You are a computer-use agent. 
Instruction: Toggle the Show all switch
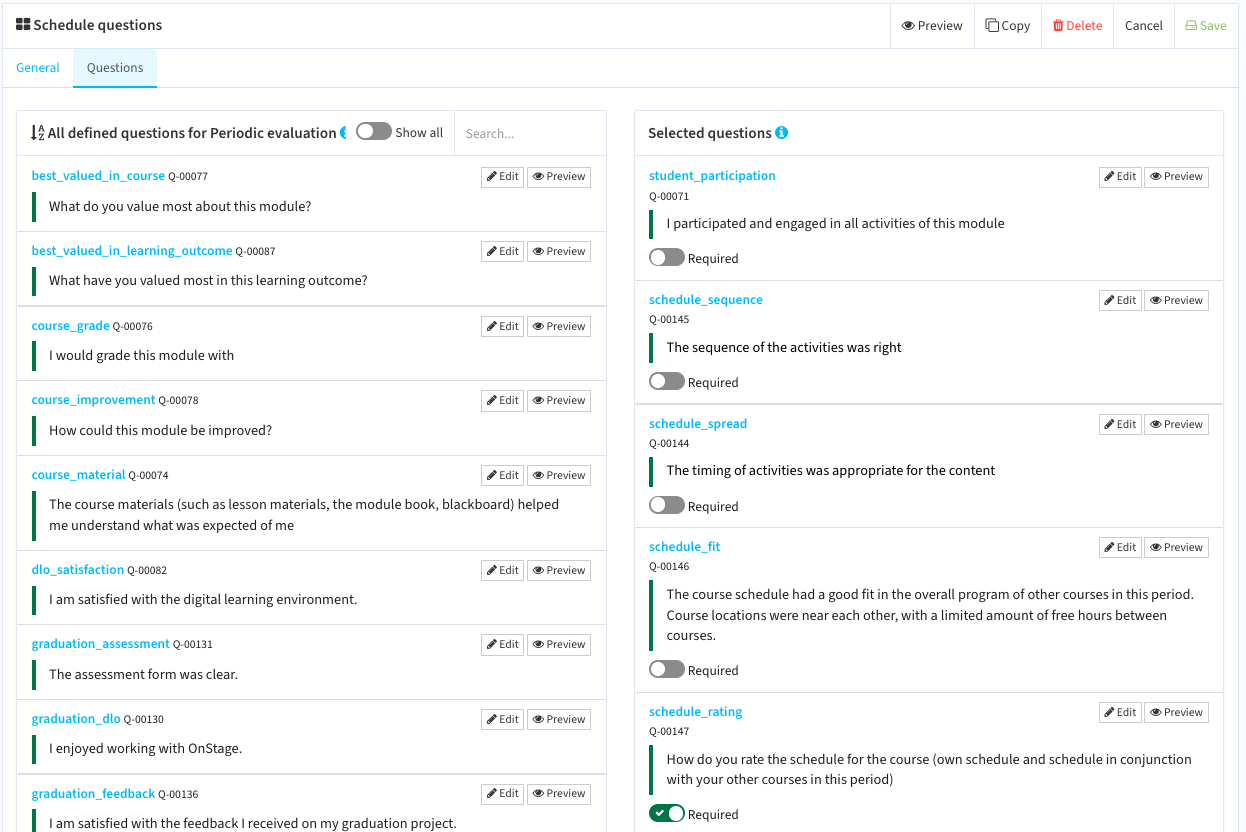(x=374, y=132)
